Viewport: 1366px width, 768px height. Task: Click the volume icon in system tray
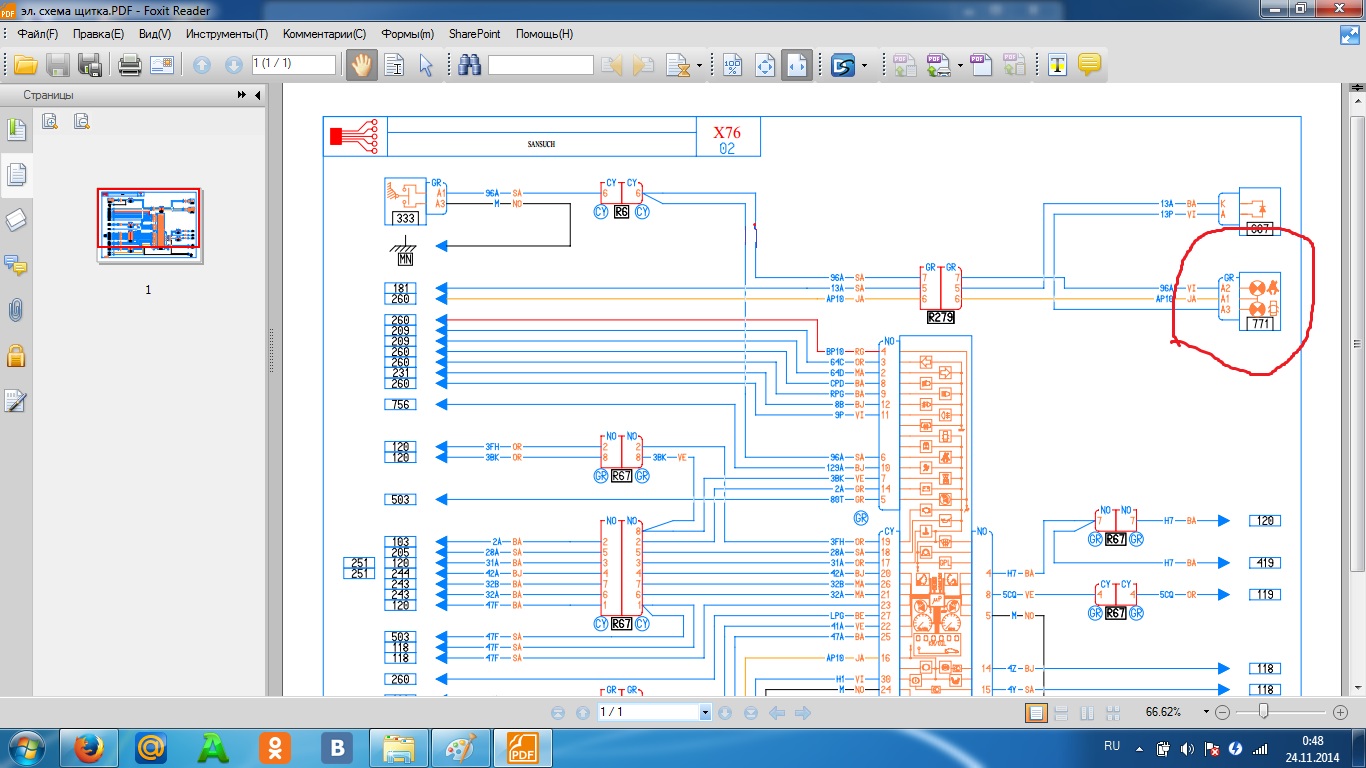coord(1187,748)
